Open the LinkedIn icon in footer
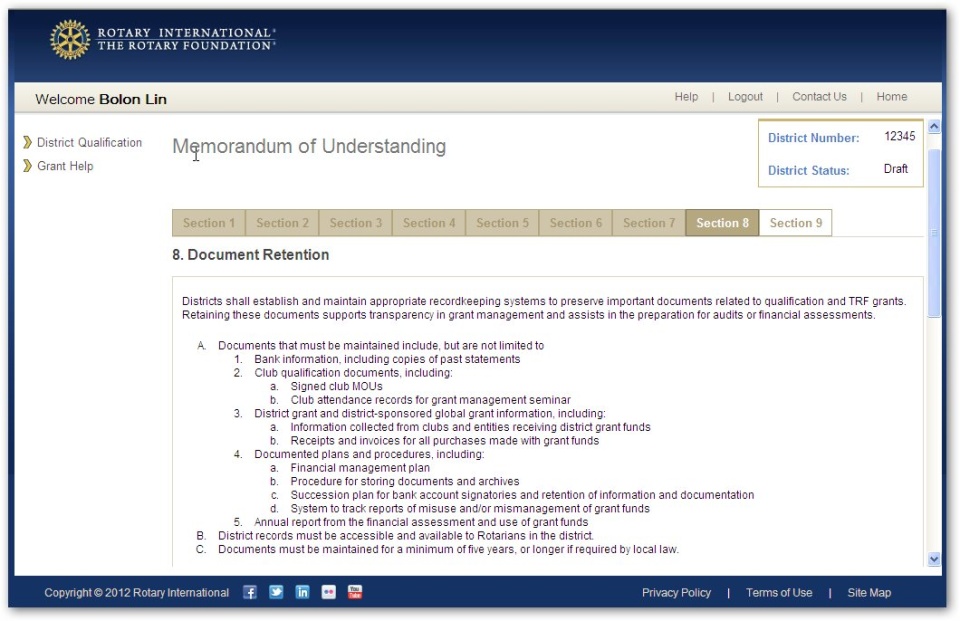The image size is (960, 621). coord(302,592)
